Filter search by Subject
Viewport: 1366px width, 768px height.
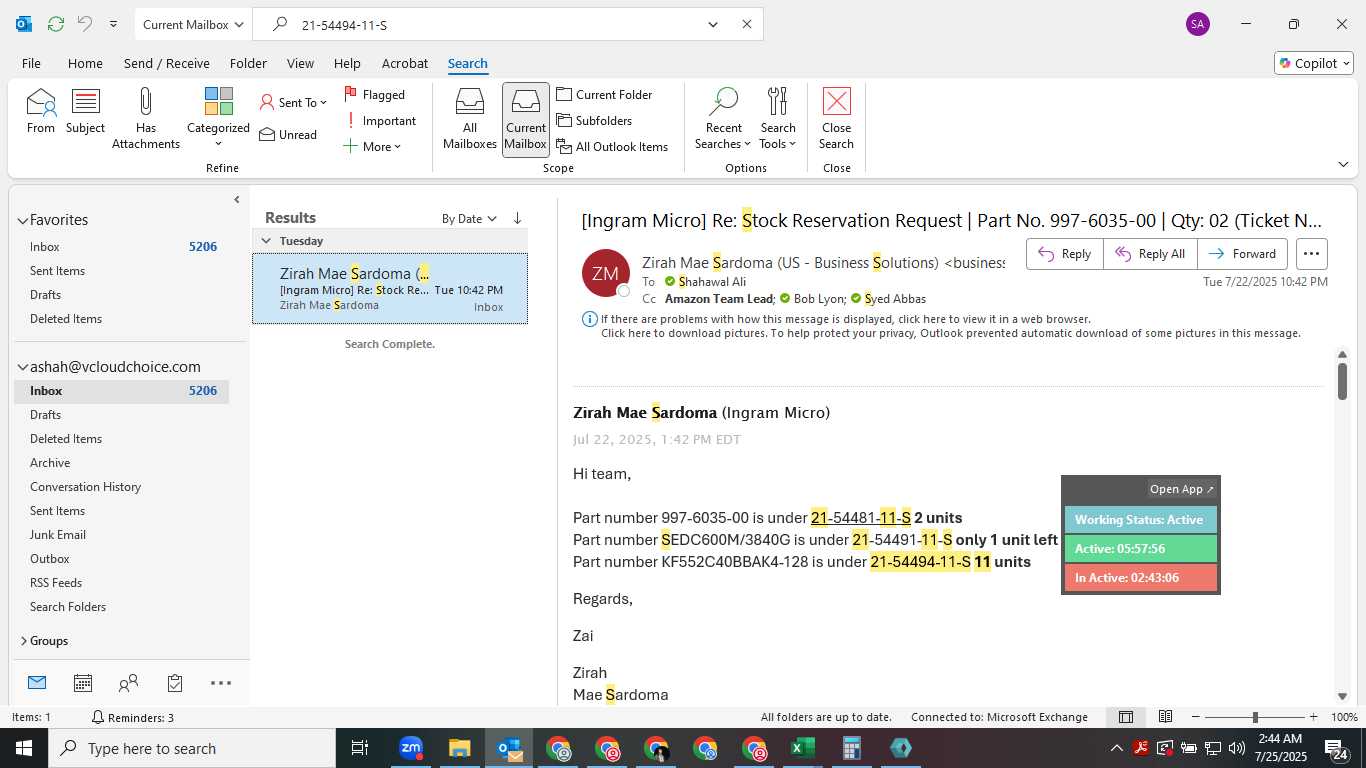85,111
